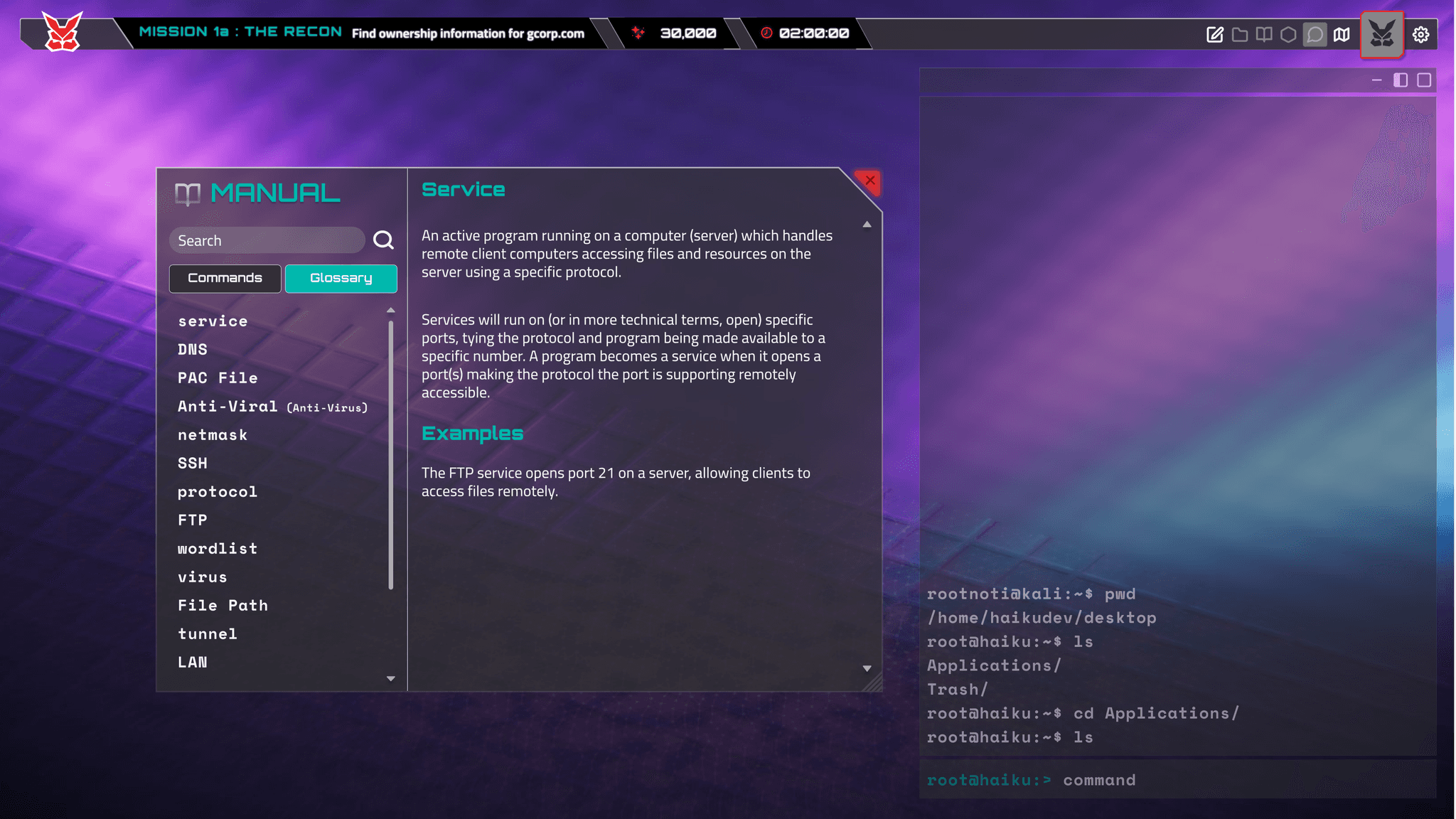
Task: Open the manual book icon in top bar
Action: (1264, 34)
